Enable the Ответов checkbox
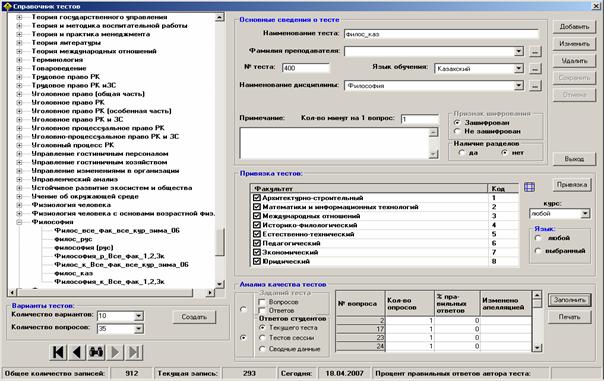The image size is (604, 381). click(262, 311)
